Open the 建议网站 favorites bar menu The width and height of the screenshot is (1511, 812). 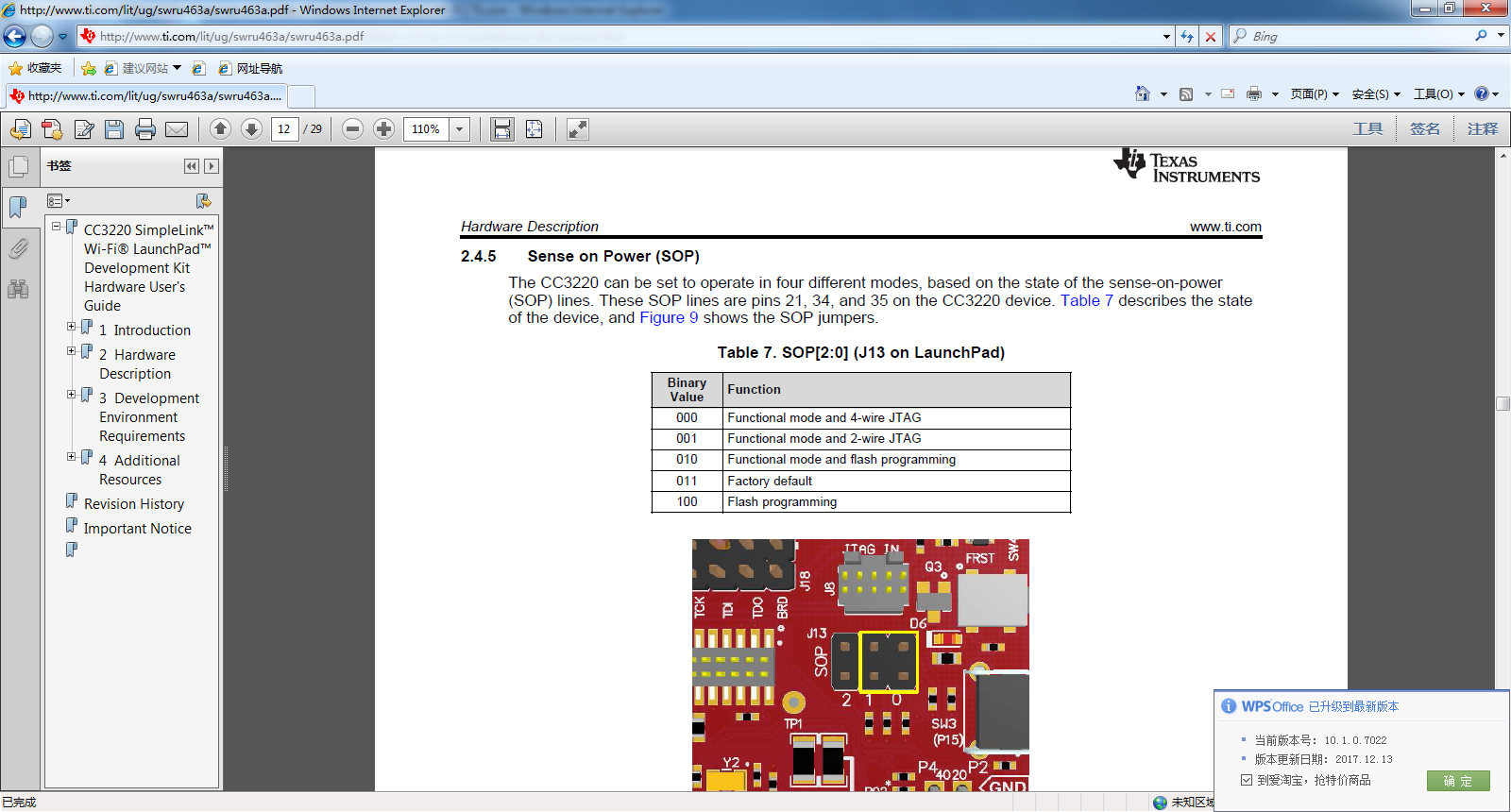(x=143, y=68)
